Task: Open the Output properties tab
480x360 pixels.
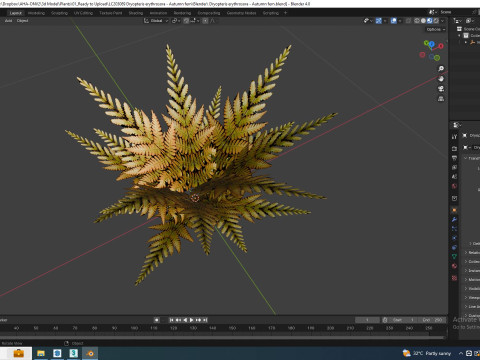Action: [x=454, y=158]
